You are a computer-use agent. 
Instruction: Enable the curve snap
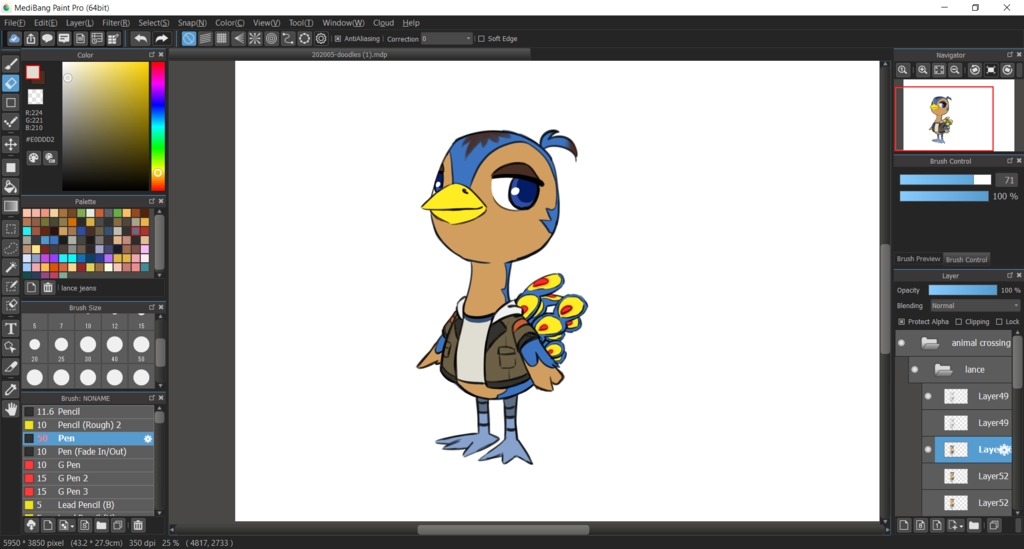tap(288, 39)
